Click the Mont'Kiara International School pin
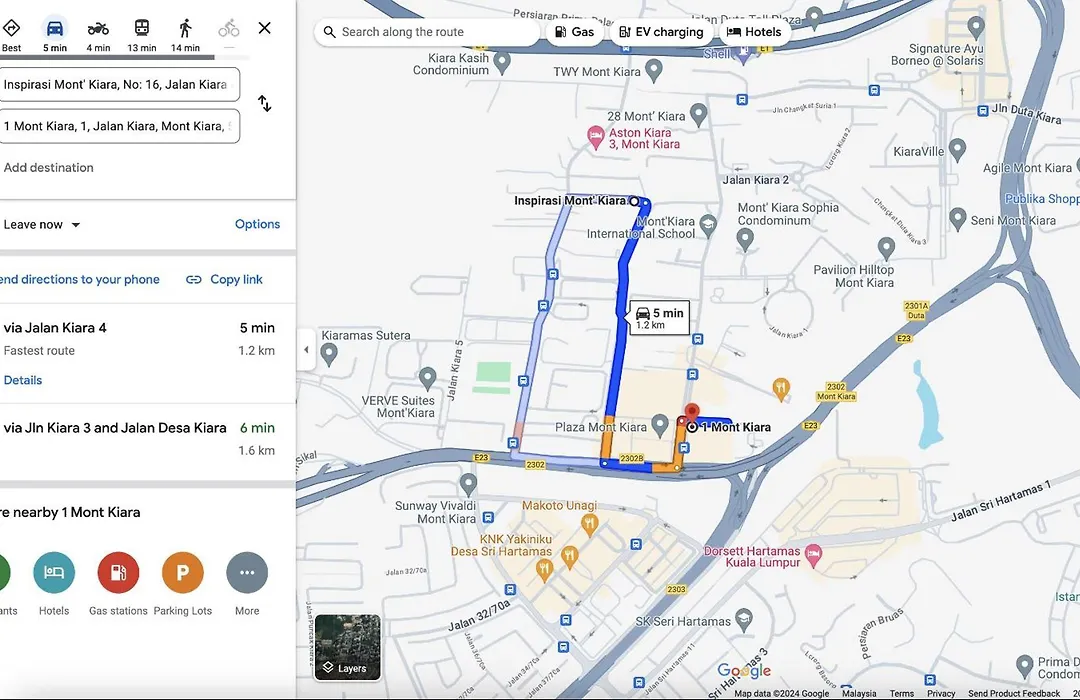Viewport: 1080px width, 700px height. (707, 224)
